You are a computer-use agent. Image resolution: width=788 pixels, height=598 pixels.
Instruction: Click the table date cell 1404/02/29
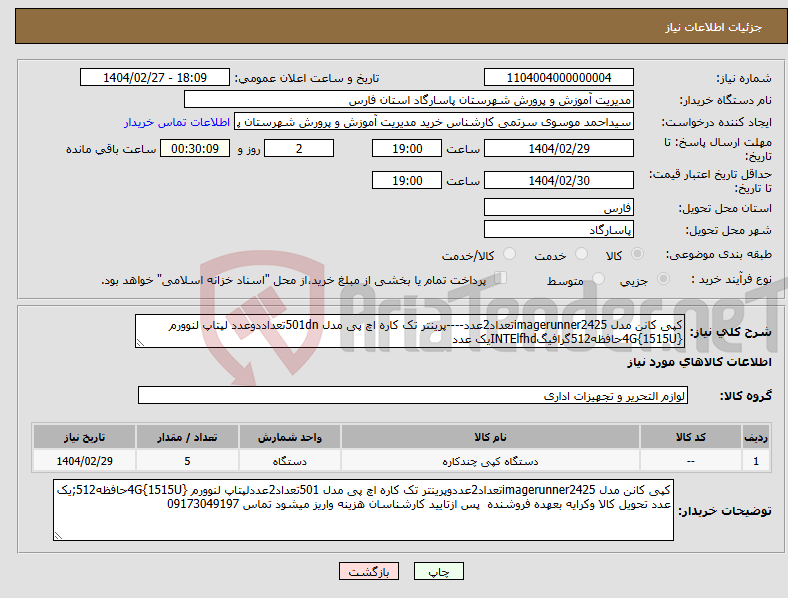[84, 461]
